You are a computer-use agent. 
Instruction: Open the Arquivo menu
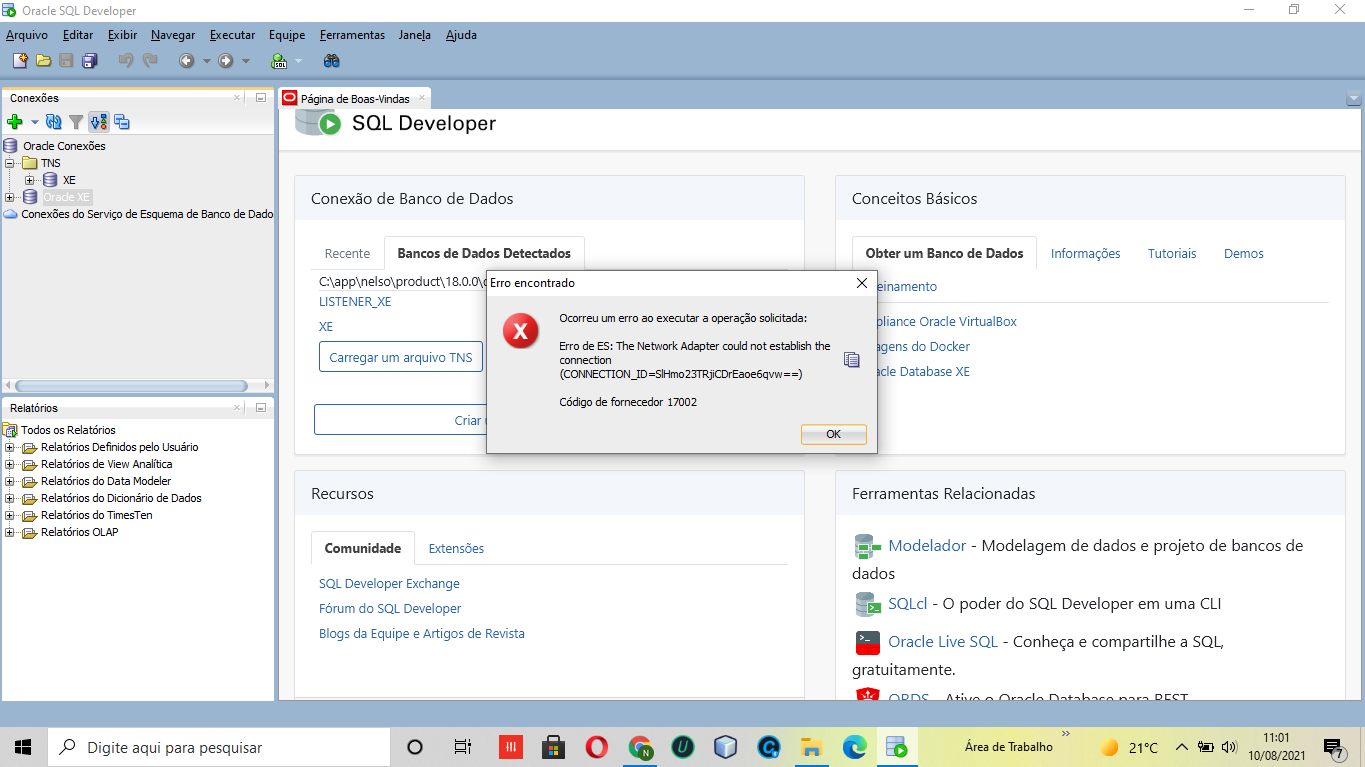point(27,35)
